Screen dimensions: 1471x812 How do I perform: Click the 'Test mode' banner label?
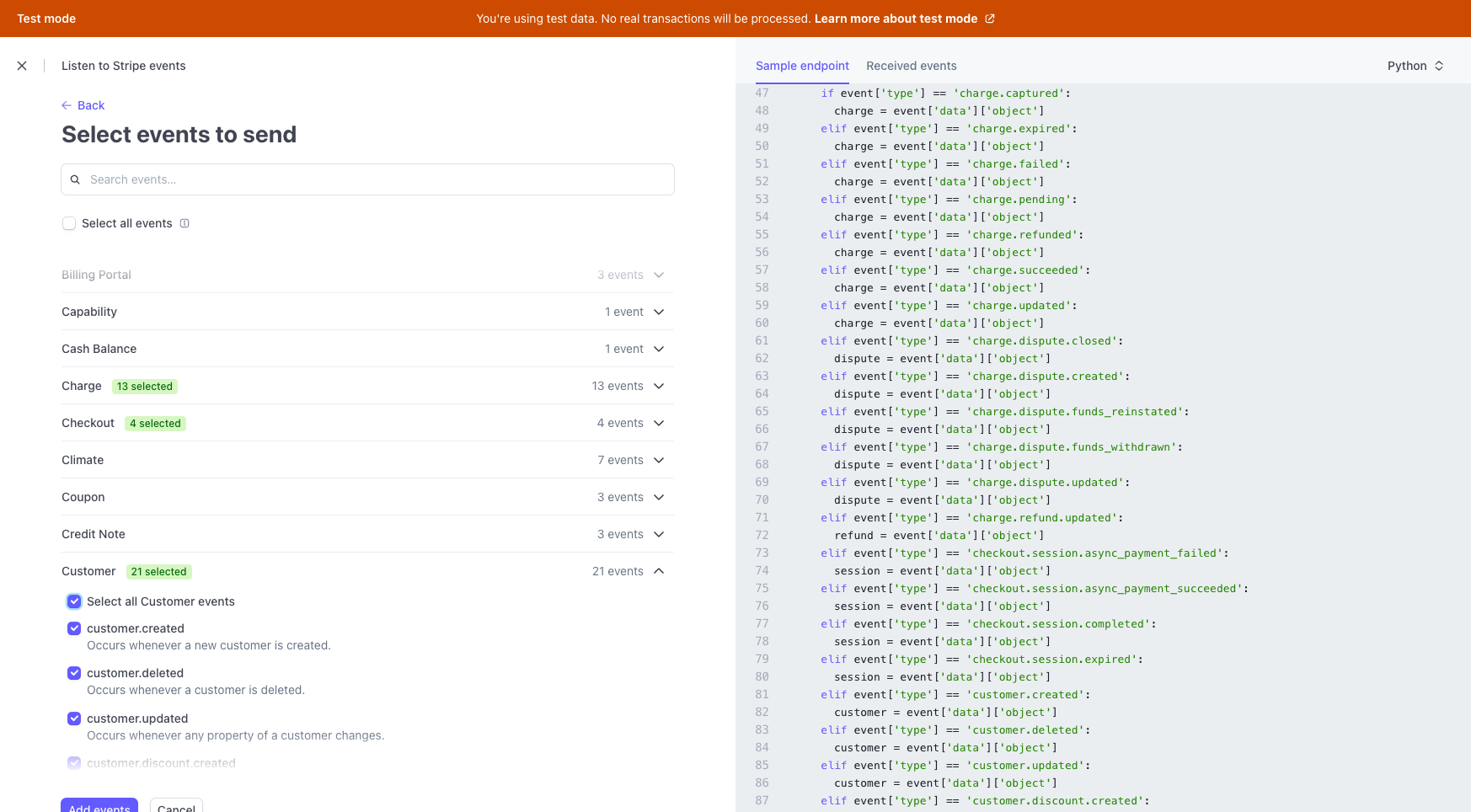pyautogui.click(x=46, y=19)
